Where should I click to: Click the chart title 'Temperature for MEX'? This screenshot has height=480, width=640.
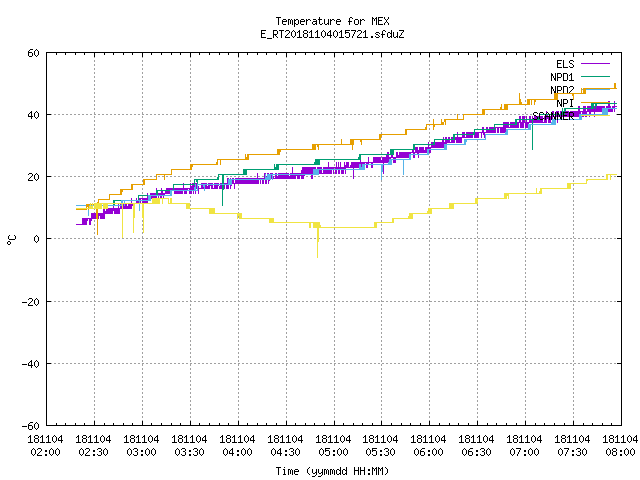[x=332, y=21]
